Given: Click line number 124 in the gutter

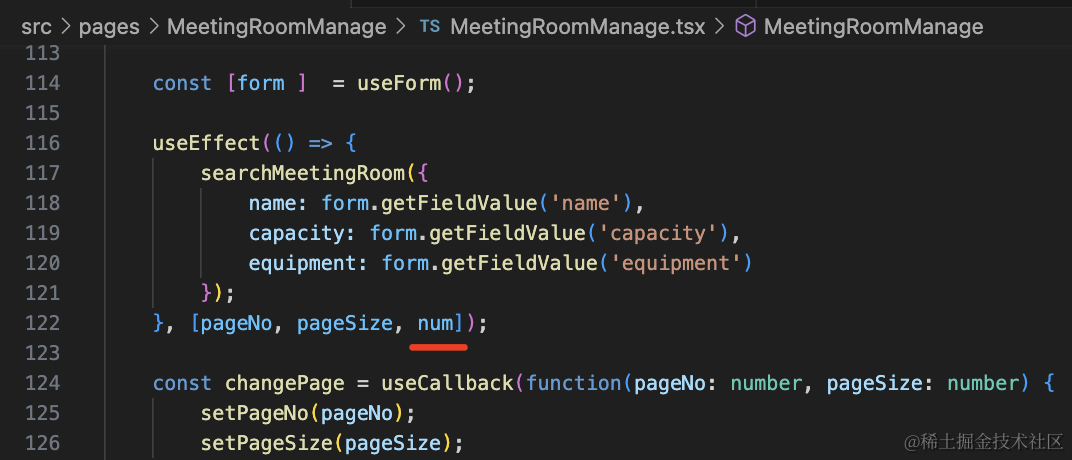Looking at the screenshot, I should tap(42, 383).
